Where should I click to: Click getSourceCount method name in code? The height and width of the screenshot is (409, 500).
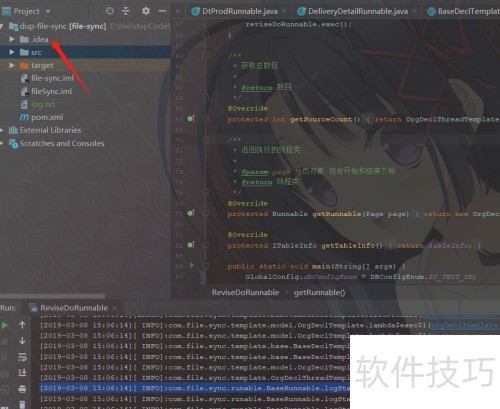[321, 119]
